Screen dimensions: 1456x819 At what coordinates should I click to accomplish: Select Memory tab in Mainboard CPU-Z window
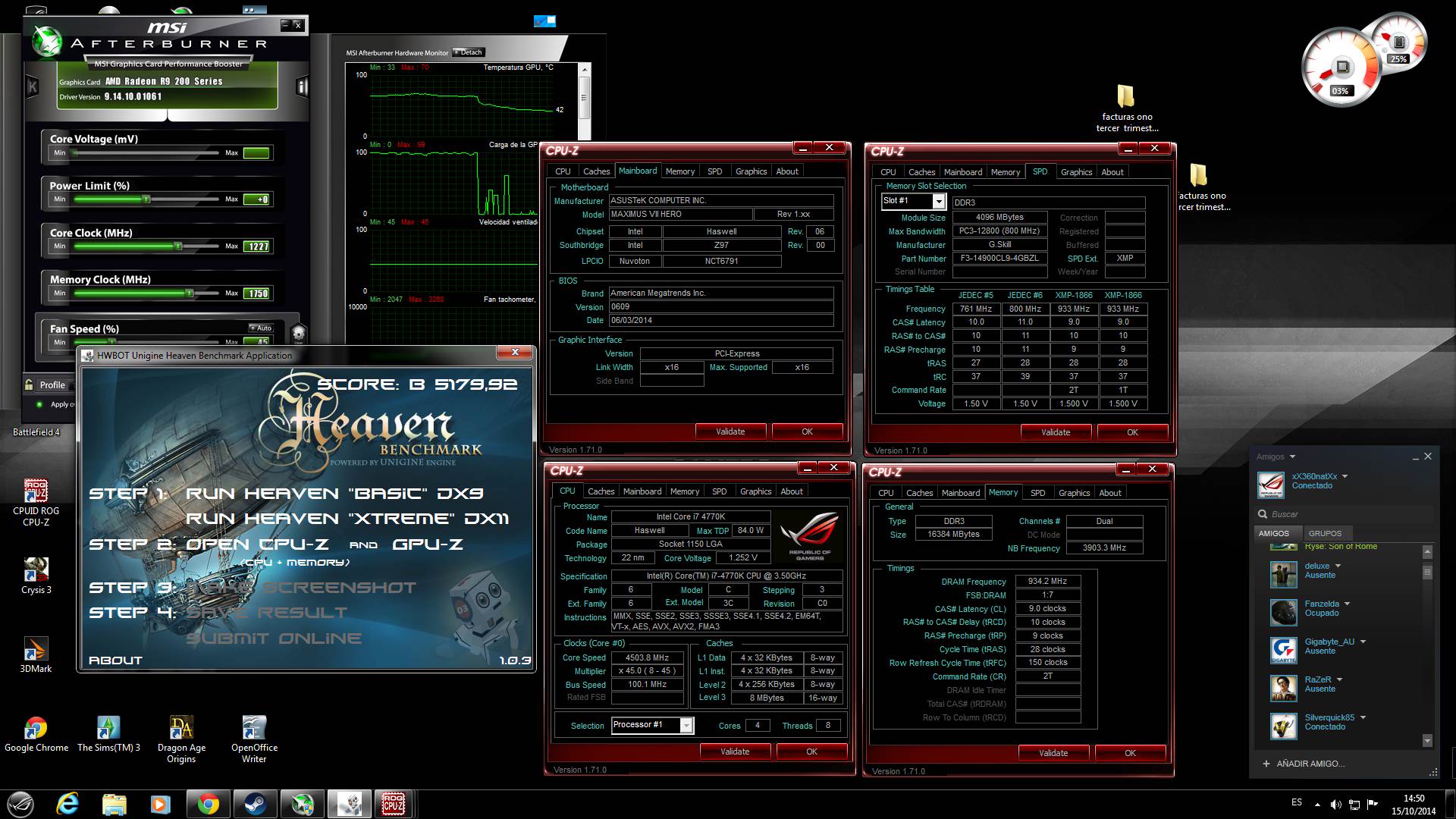coord(679,171)
